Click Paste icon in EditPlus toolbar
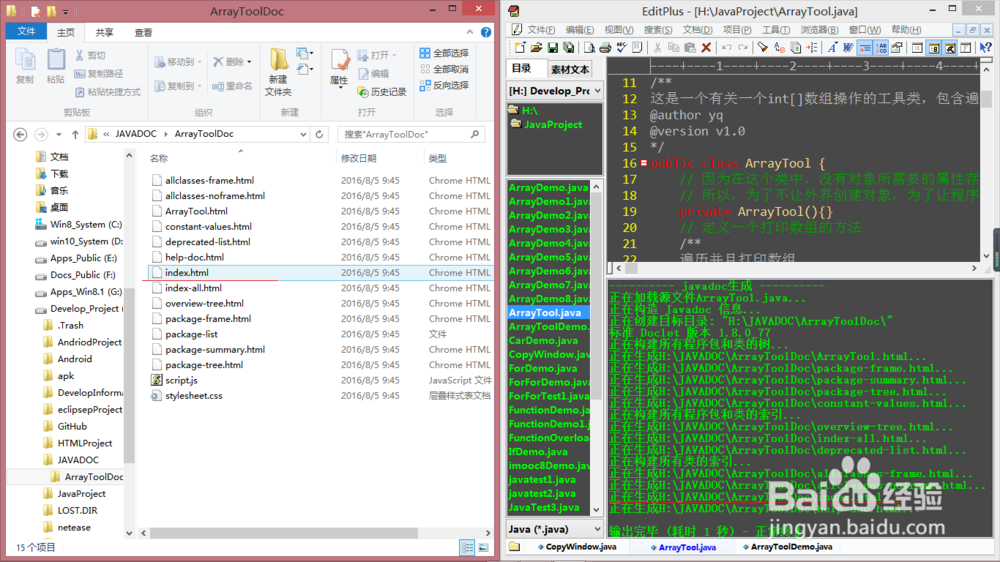The width and height of the screenshot is (1000, 562). [x=690, y=48]
